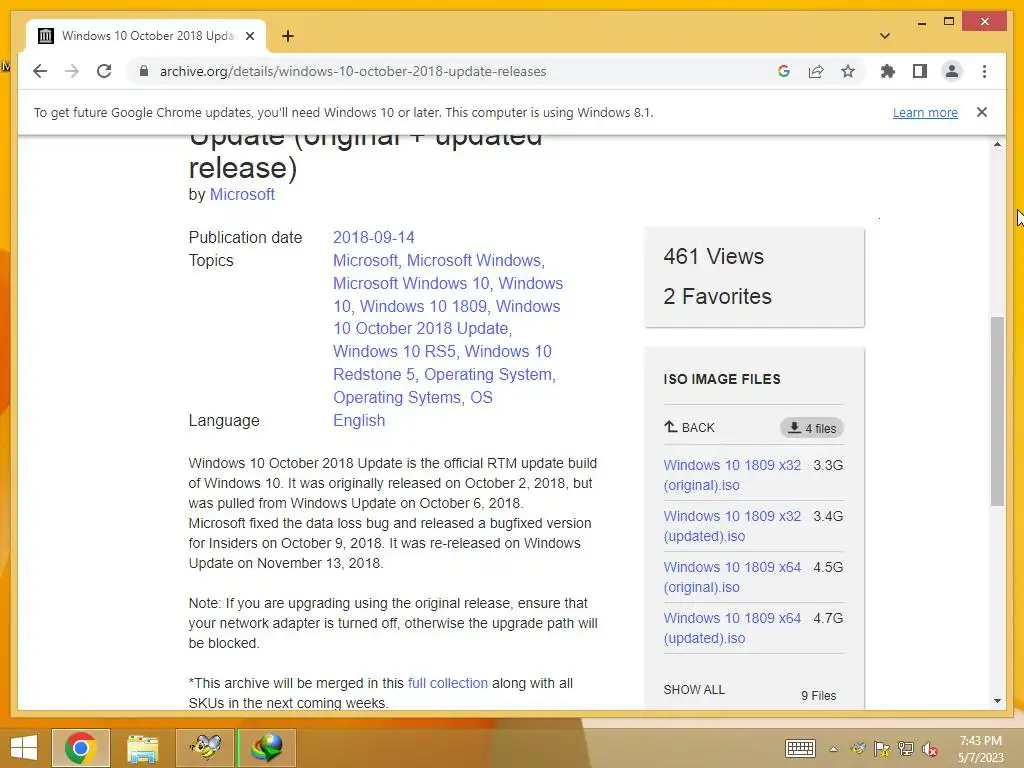Viewport: 1024px width, 768px height.
Task: Click the 9 Files count
Action: click(818, 696)
